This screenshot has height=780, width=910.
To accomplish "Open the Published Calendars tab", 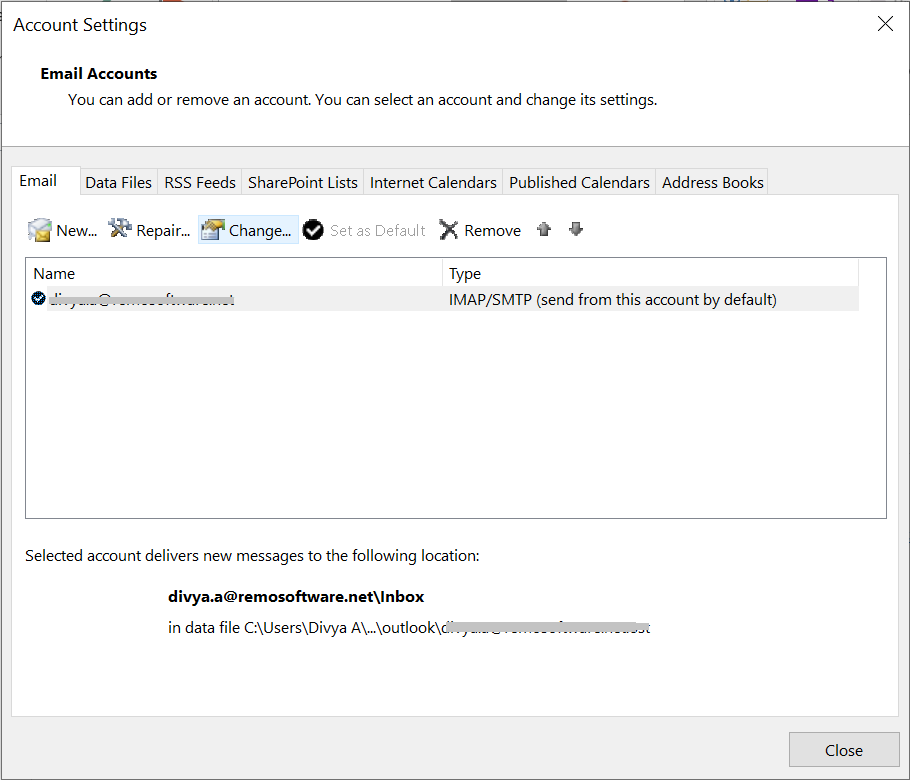I will [x=579, y=182].
